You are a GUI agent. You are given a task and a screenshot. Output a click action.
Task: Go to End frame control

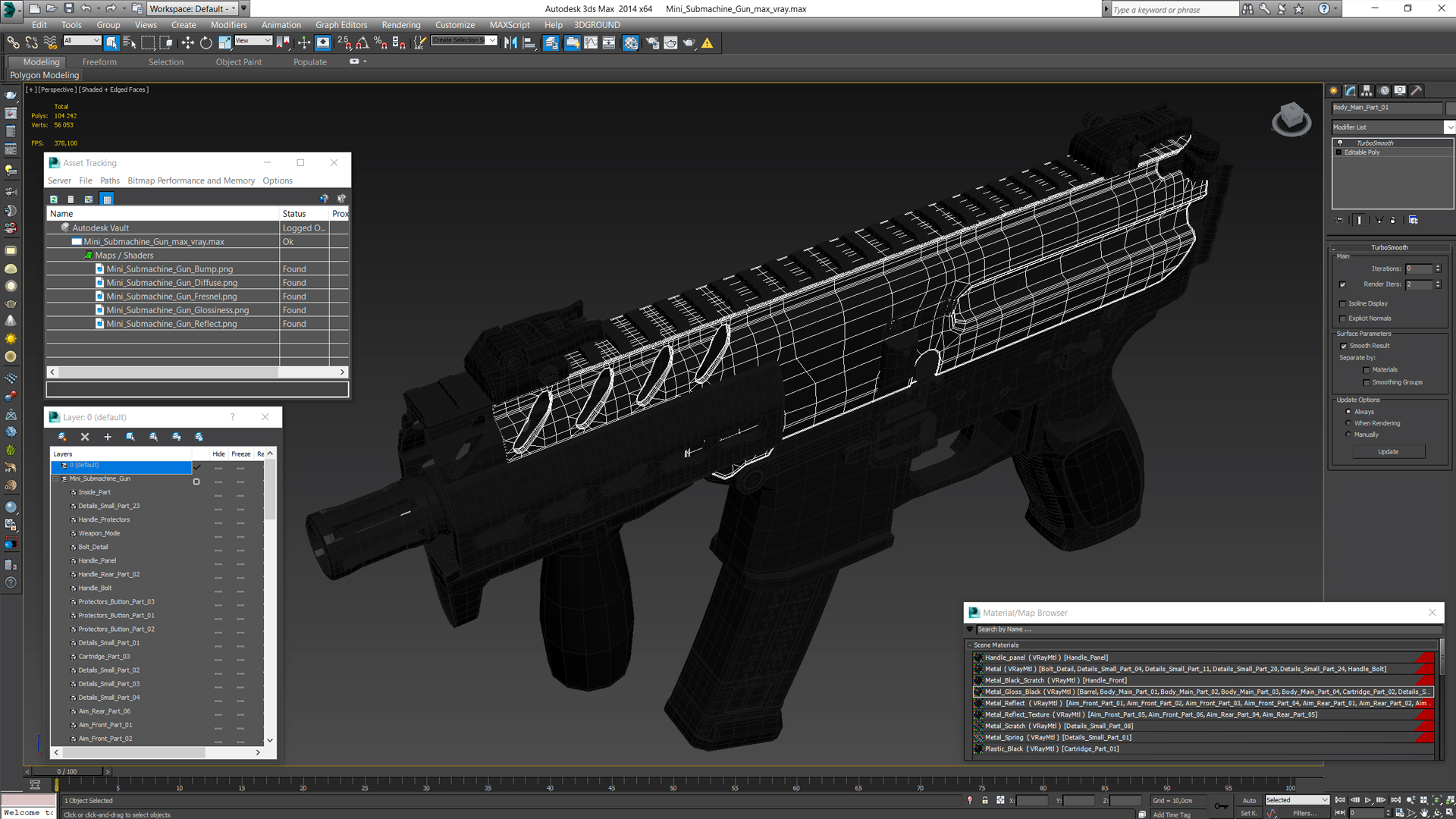tap(1396, 800)
